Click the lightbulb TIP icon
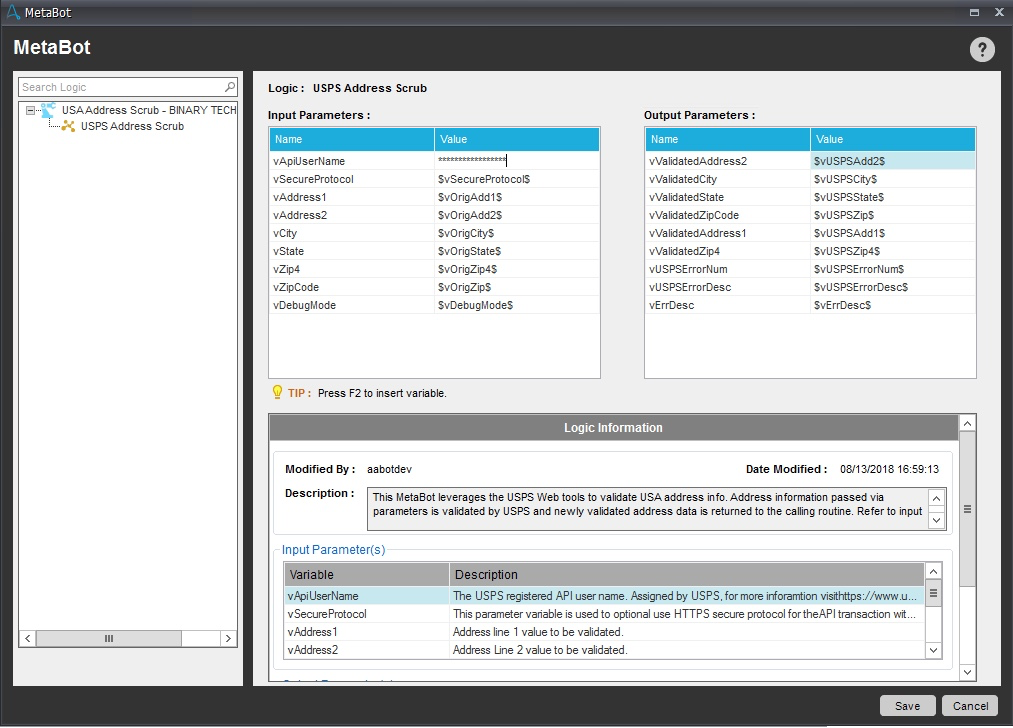This screenshot has height=728, width=1013. (x=277, y=393)
